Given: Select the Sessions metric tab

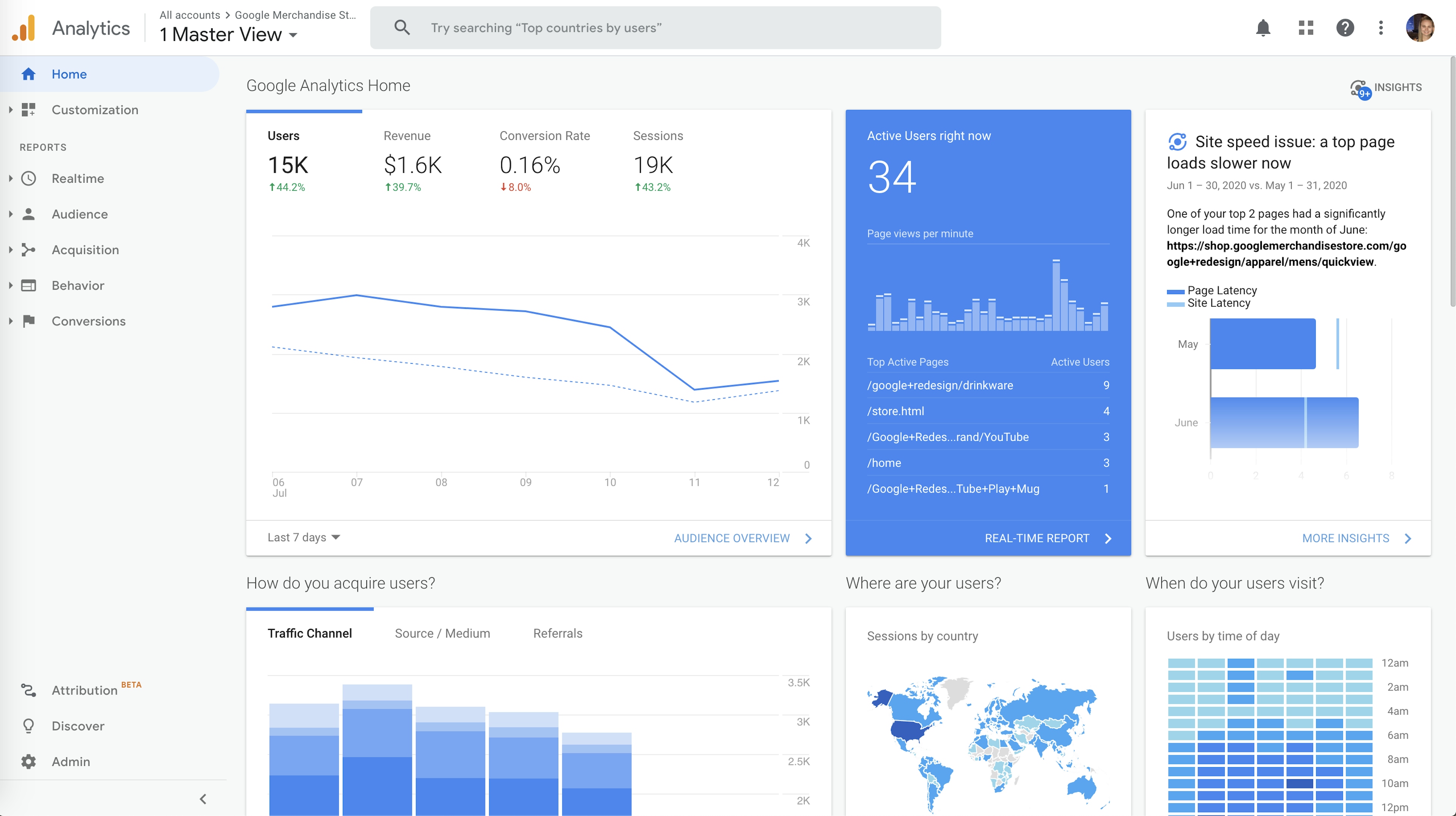Looking at the screenshot, I should (657, 161).
